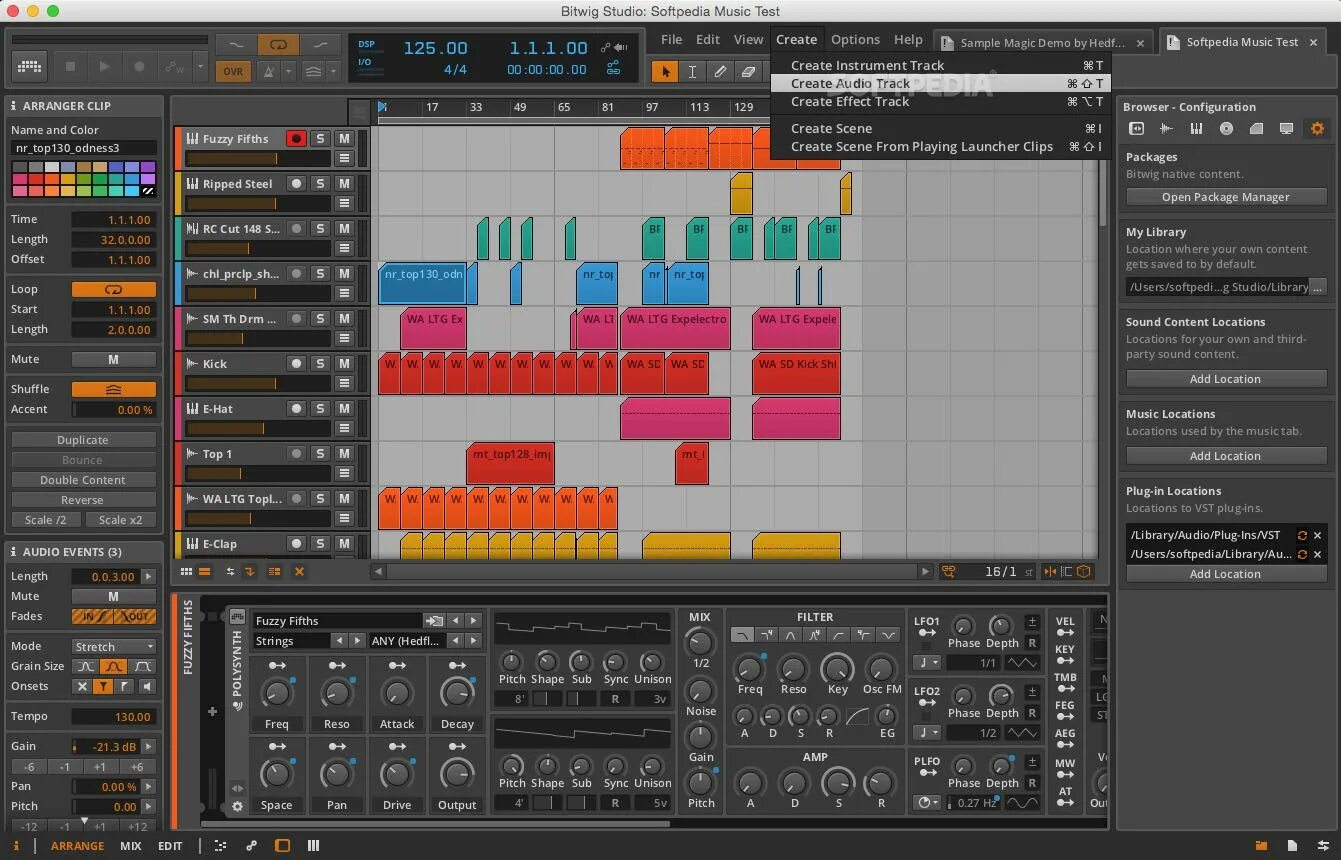Image resolution: width=1341 pixels, height=860 pixels.
Task: Toggle fade IN button
Action: coord(92,616)
